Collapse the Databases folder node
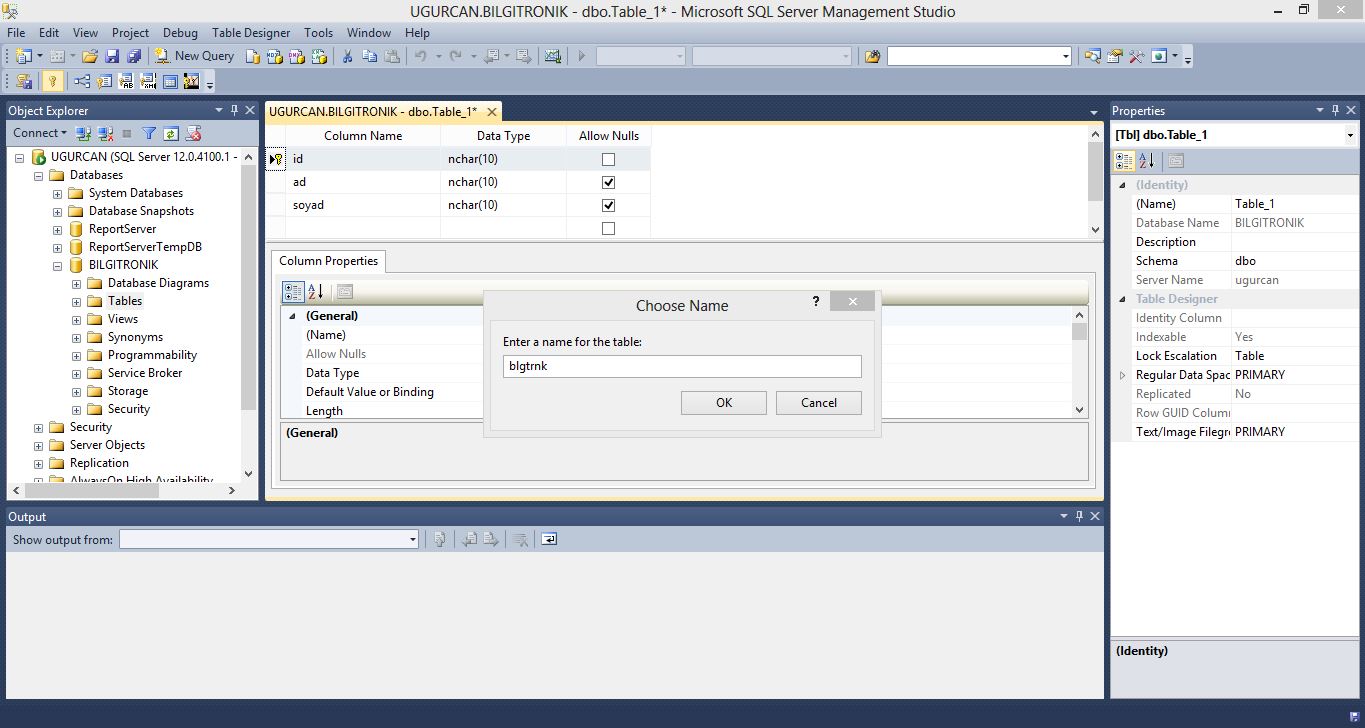Screen dimensions: 1365x728 pyautogui.click(x=38, y=175)
